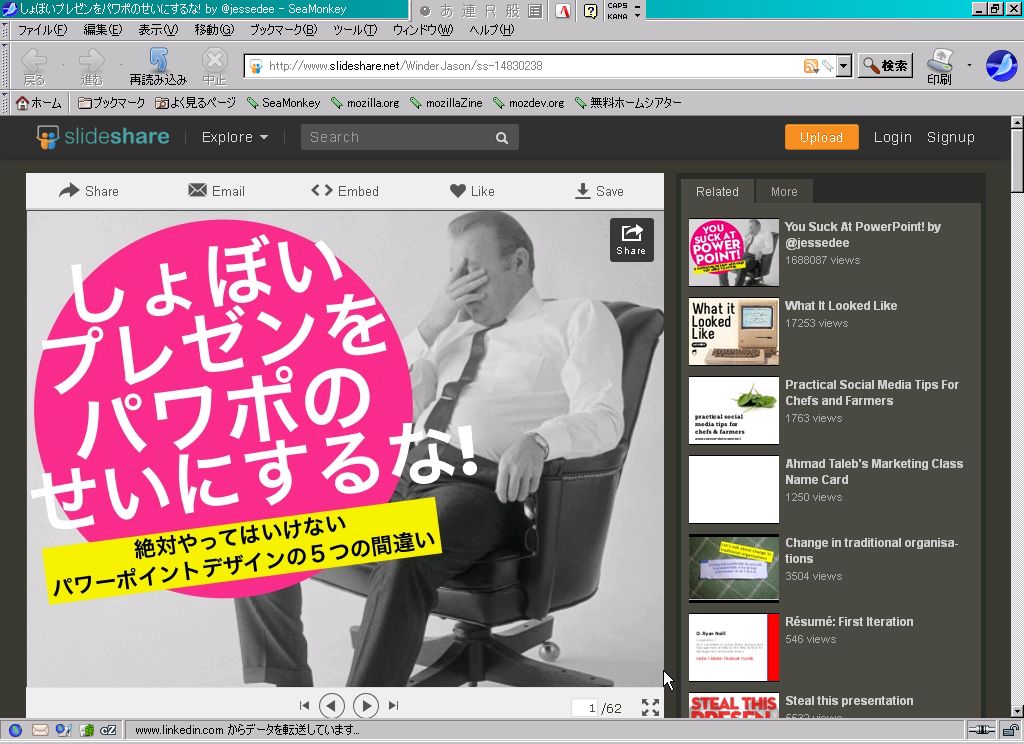Click the slide number field
Image resolution: width=1024 pixels, height=744 pixels.
585,708
